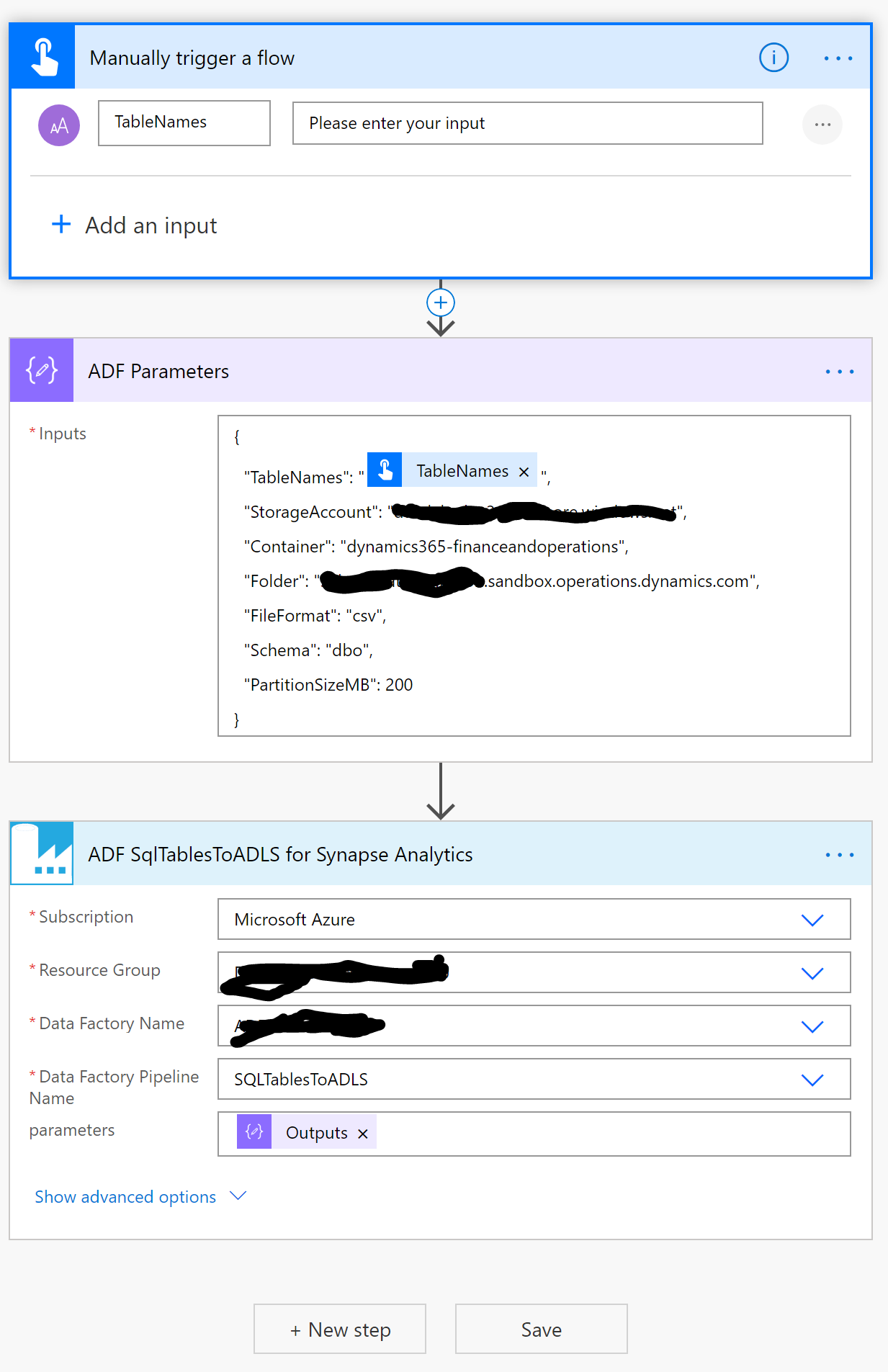Expand Show advanced options
This screenshot has width=888, height=1372.
(140, 1196)
